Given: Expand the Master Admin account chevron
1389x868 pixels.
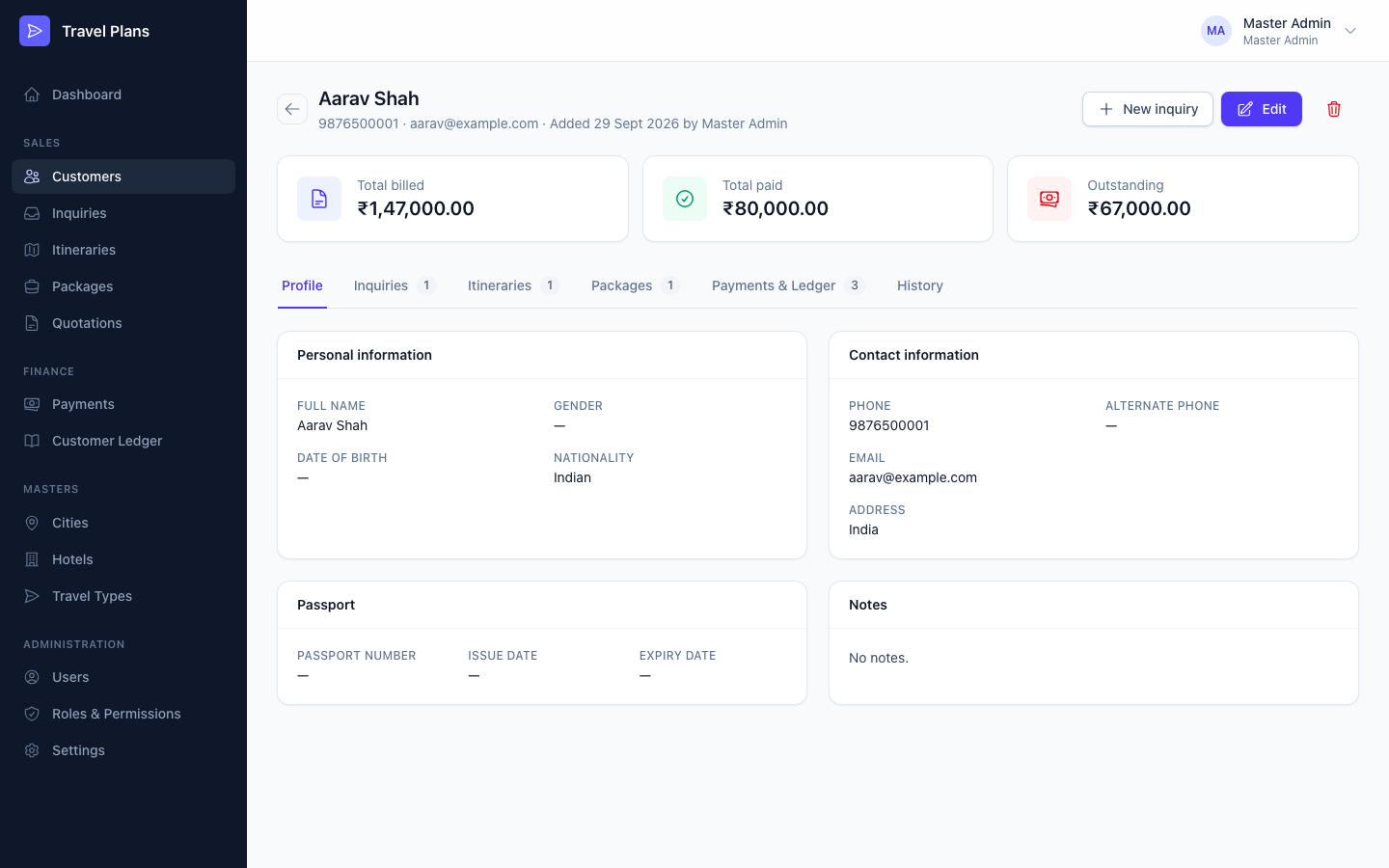Looking at the screenshot, I should pos(1350,31).
